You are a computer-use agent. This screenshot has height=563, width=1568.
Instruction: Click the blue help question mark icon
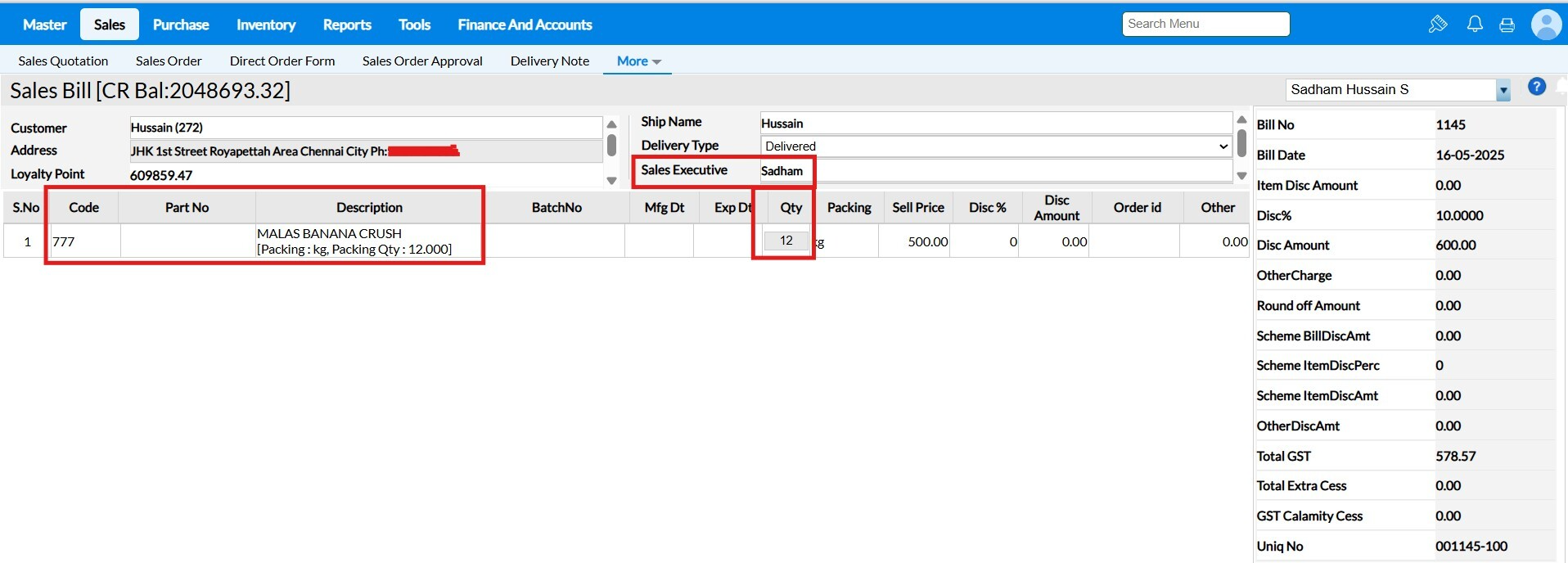pos(1537,87)
